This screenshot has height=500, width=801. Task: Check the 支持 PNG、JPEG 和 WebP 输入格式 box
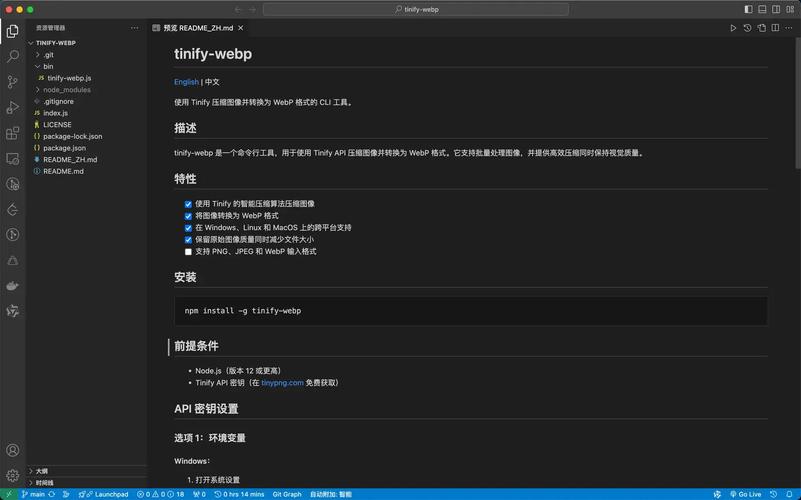pos(188,252)
